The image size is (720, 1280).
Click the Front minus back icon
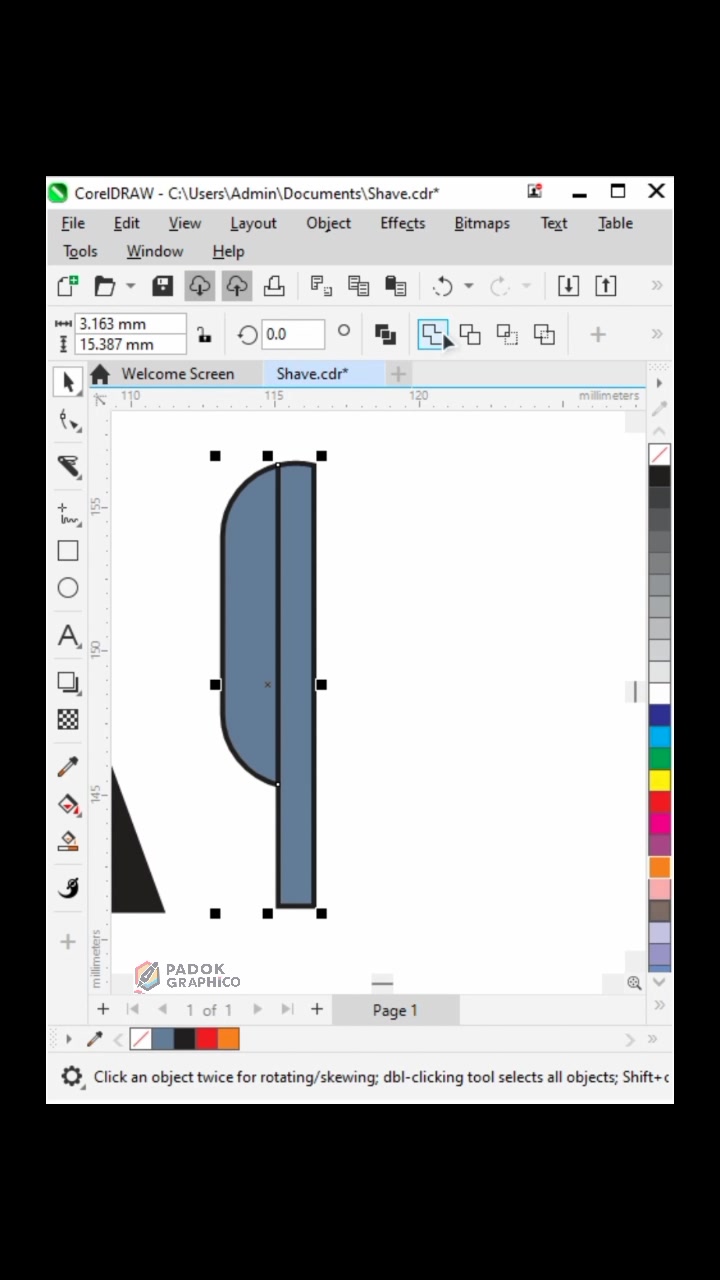point(544,334)
